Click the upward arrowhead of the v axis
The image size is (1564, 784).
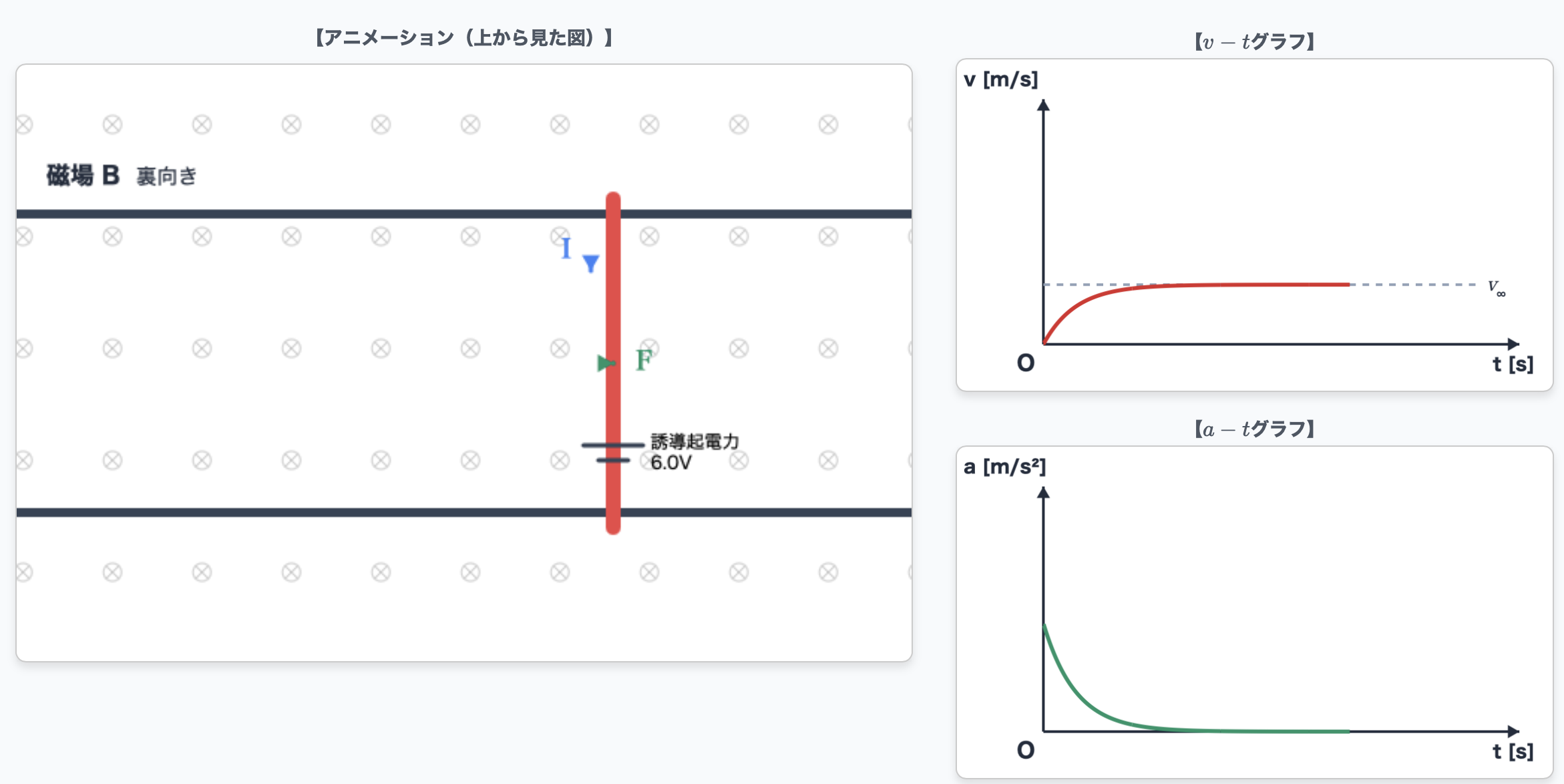[x=1043, y=105]
